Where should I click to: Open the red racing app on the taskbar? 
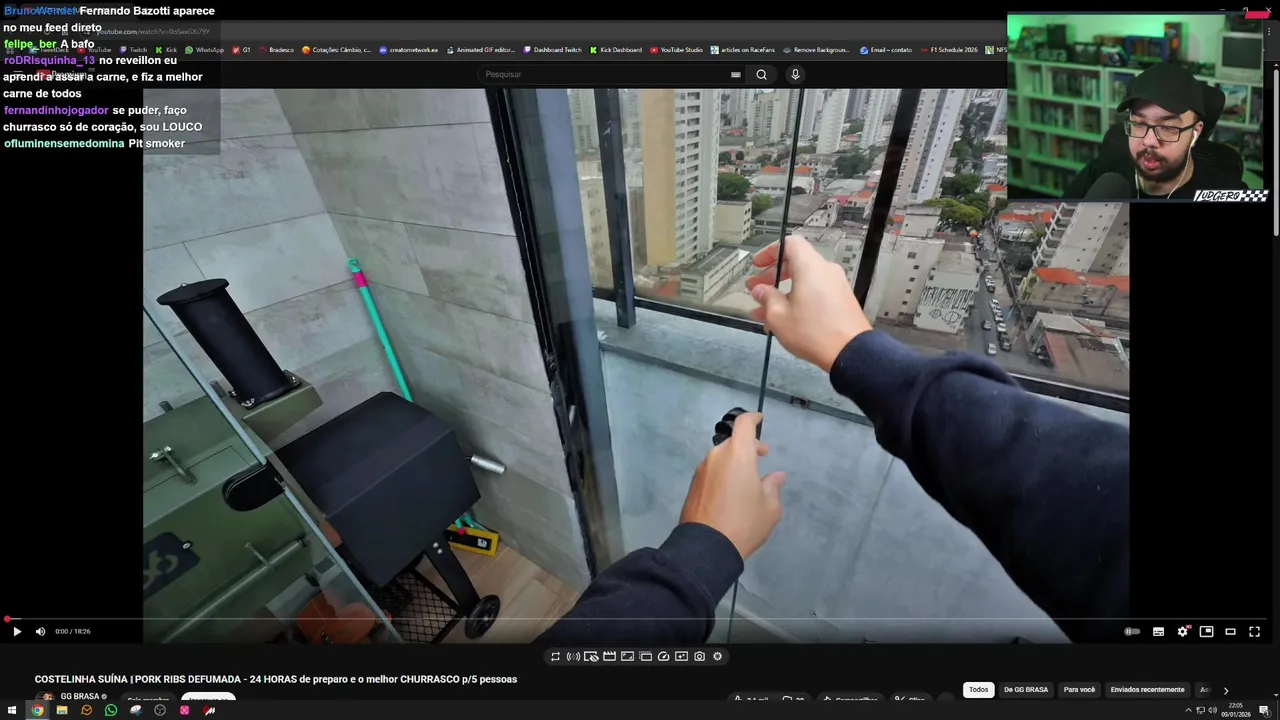[209, 710]
